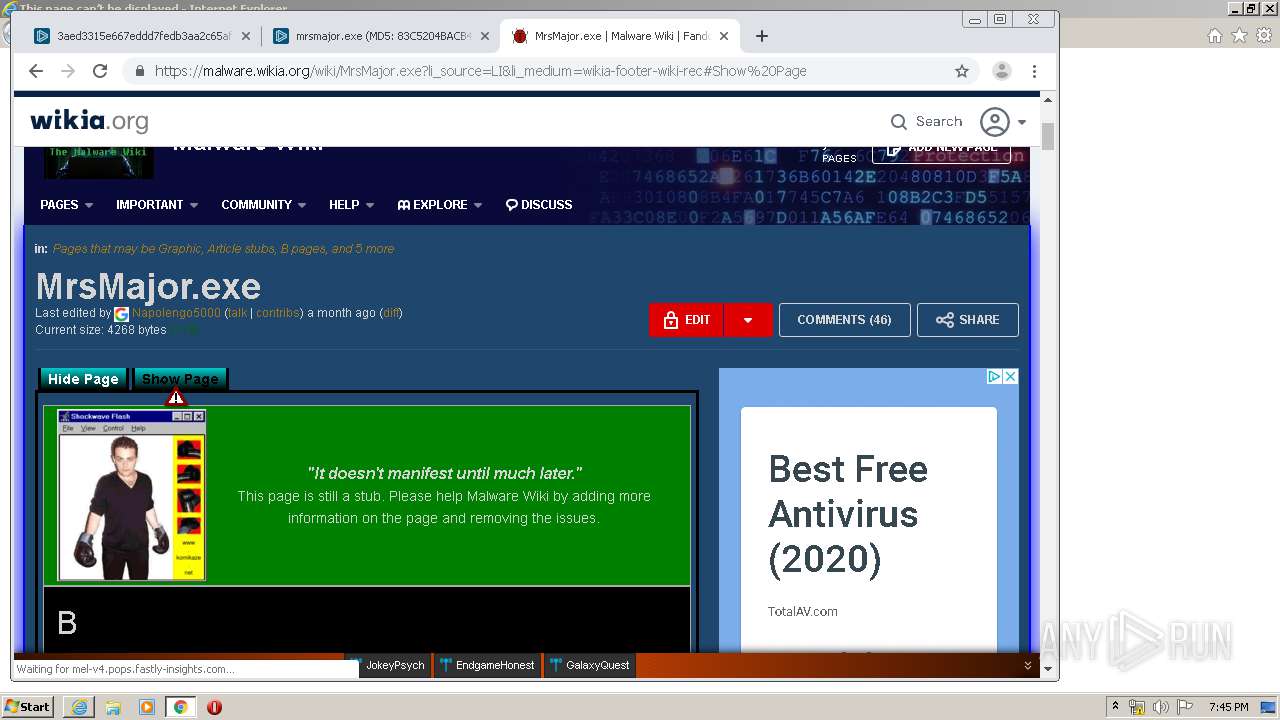The image size is (1280, 720).
Task: Open the Chrome three-dot menu
Action: tap(1034, 71)
